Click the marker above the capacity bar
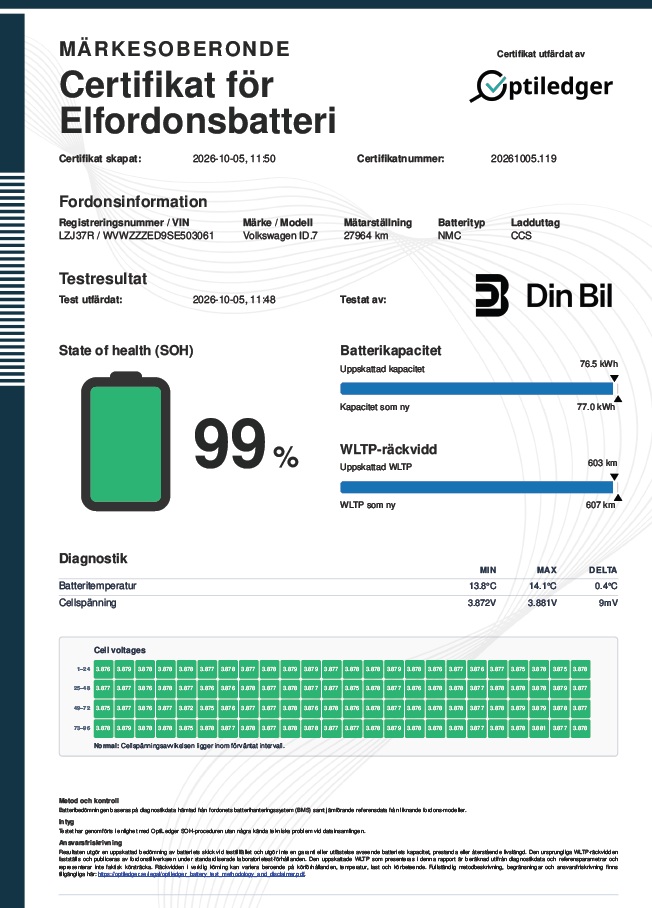Screen dimensions: 652x908 (x=614, y=378)
